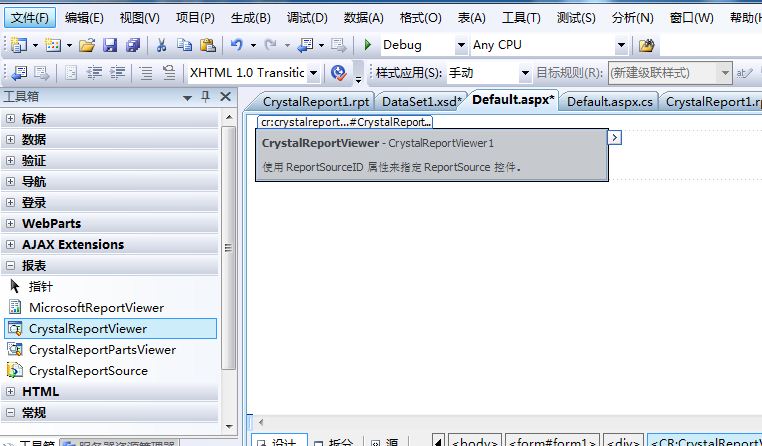This screenshot has height=446, width=762.
Task: Click the list icon topped by a loop
Action: (169, 73)
